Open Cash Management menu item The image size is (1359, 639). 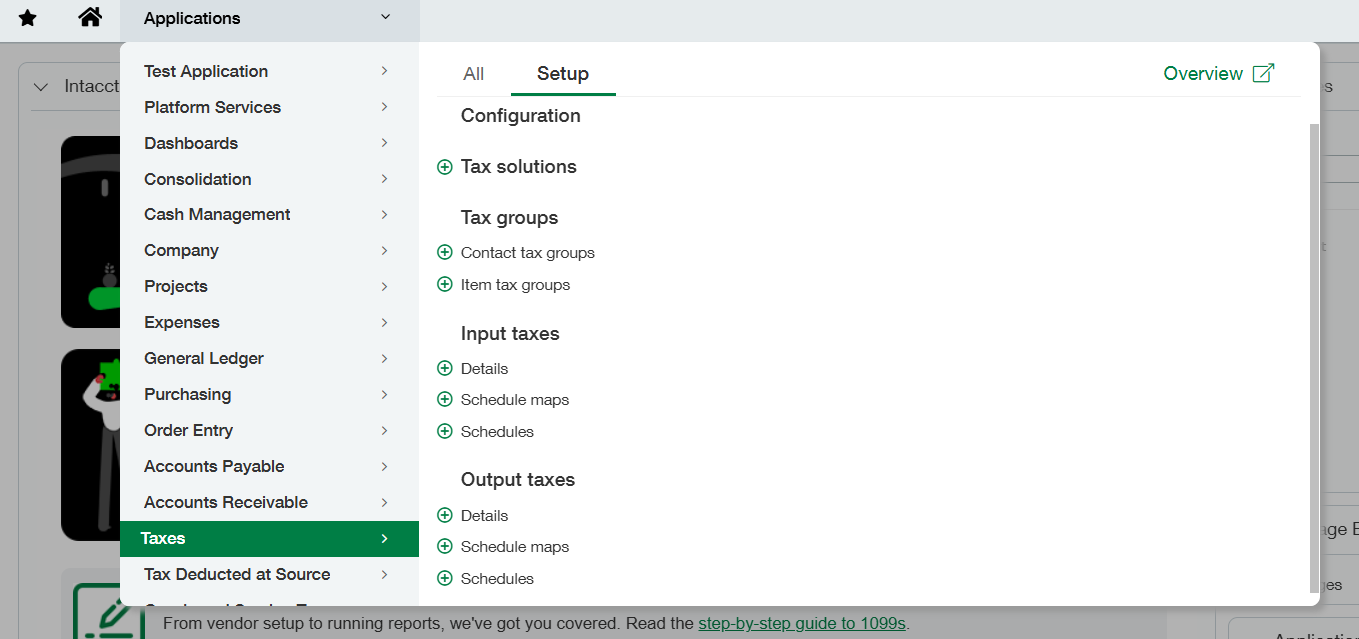(217, 215)
